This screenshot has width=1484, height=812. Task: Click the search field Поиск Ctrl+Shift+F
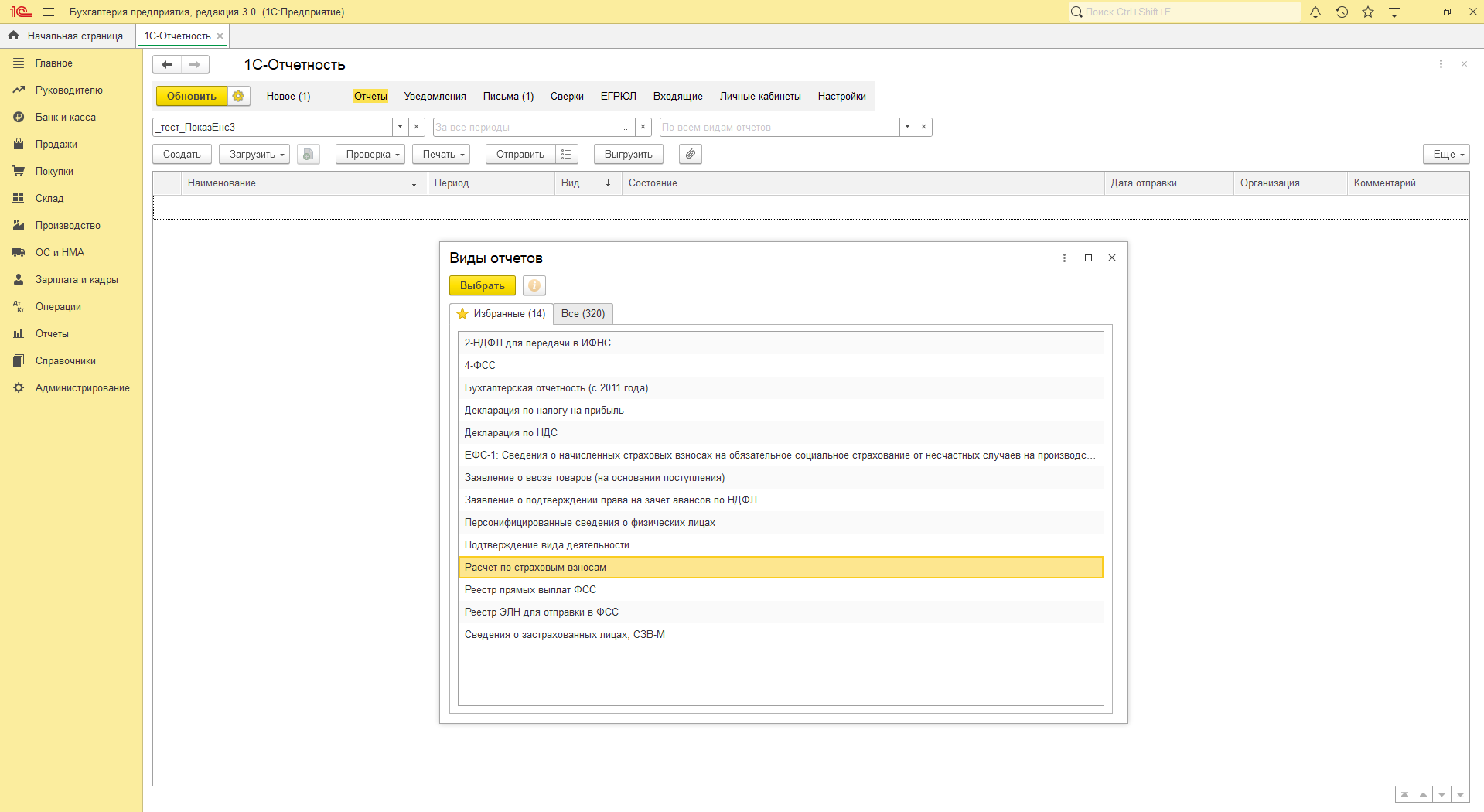click(x=1185, y=12)
